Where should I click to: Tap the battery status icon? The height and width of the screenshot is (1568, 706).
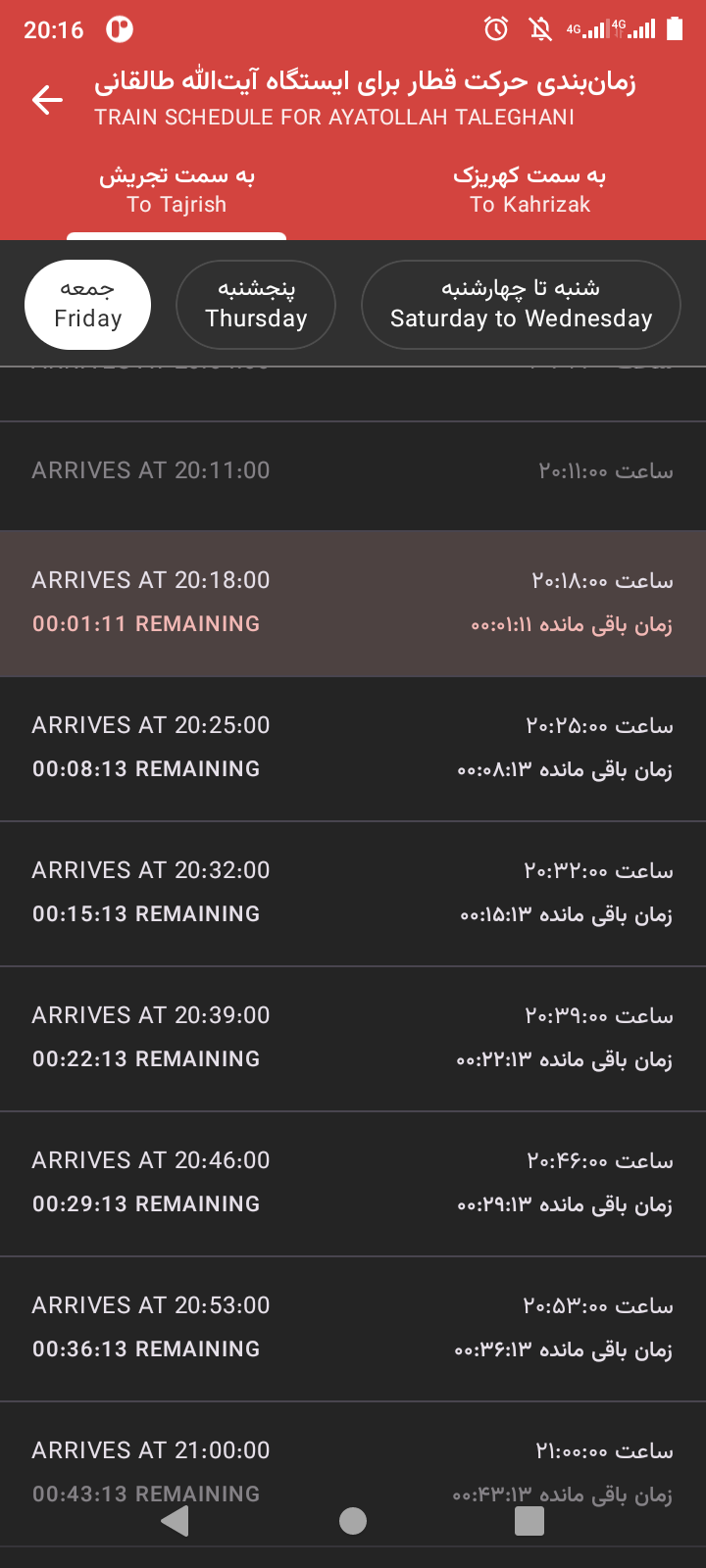tap(675, 29)
